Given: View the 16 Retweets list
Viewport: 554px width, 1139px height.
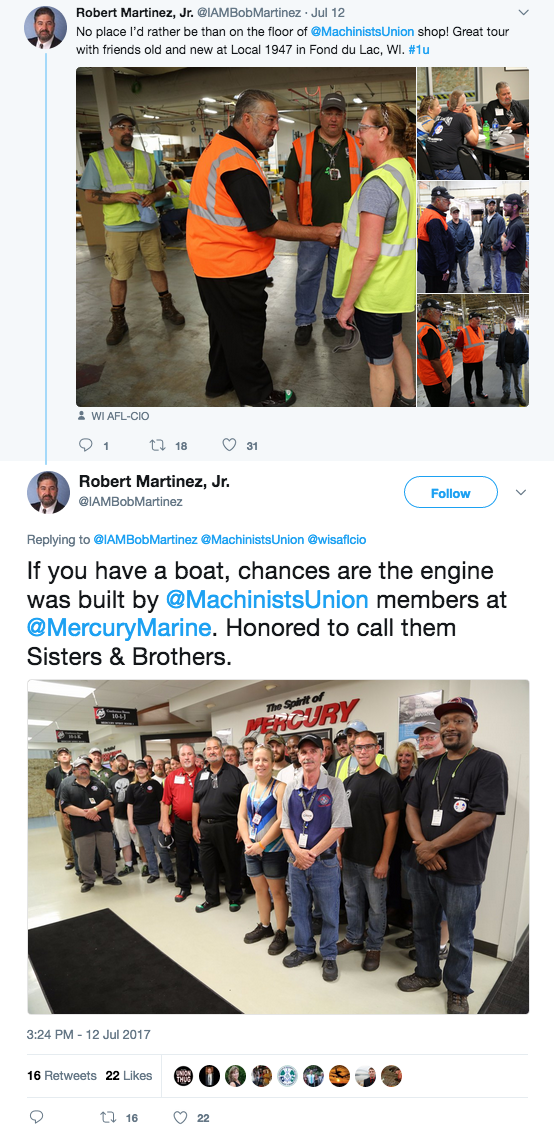Looking at the screenshot, I should click(62, 1076).
